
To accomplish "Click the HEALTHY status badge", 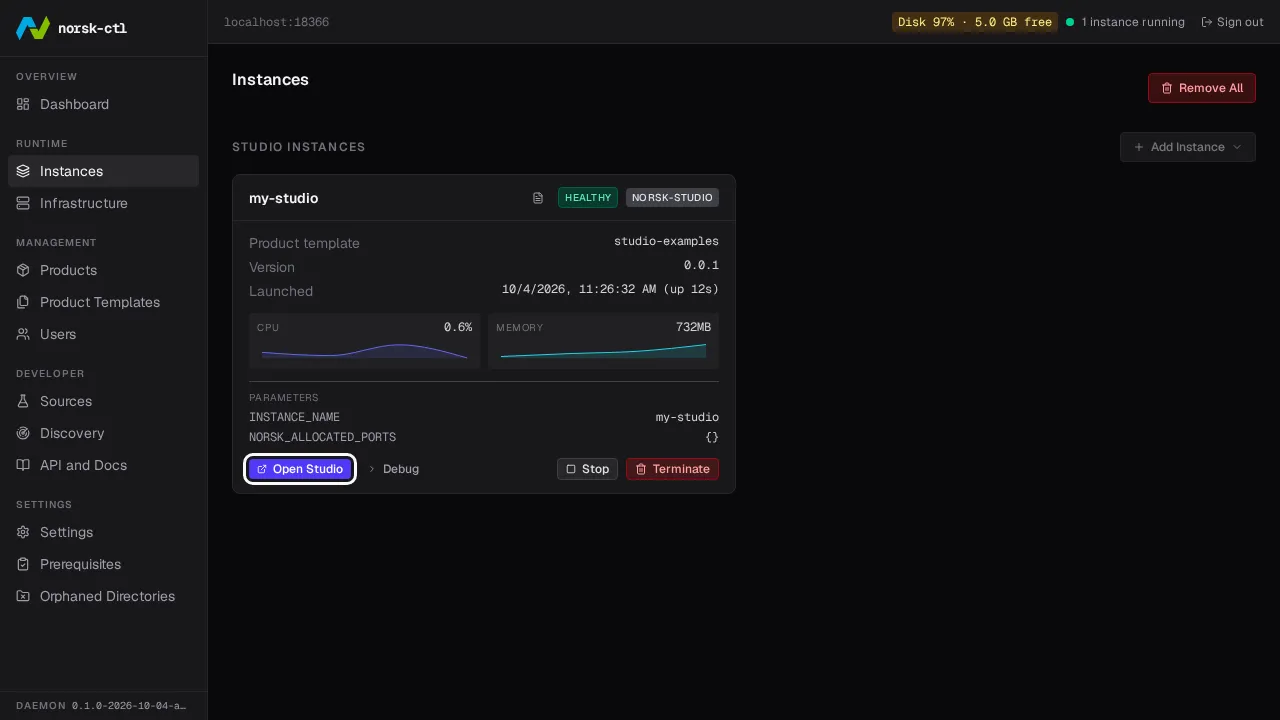I will [x=588, y=198].
